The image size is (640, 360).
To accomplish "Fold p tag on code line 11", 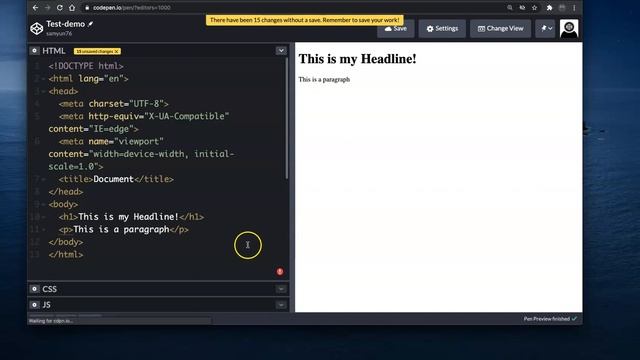I will [43, 229].
